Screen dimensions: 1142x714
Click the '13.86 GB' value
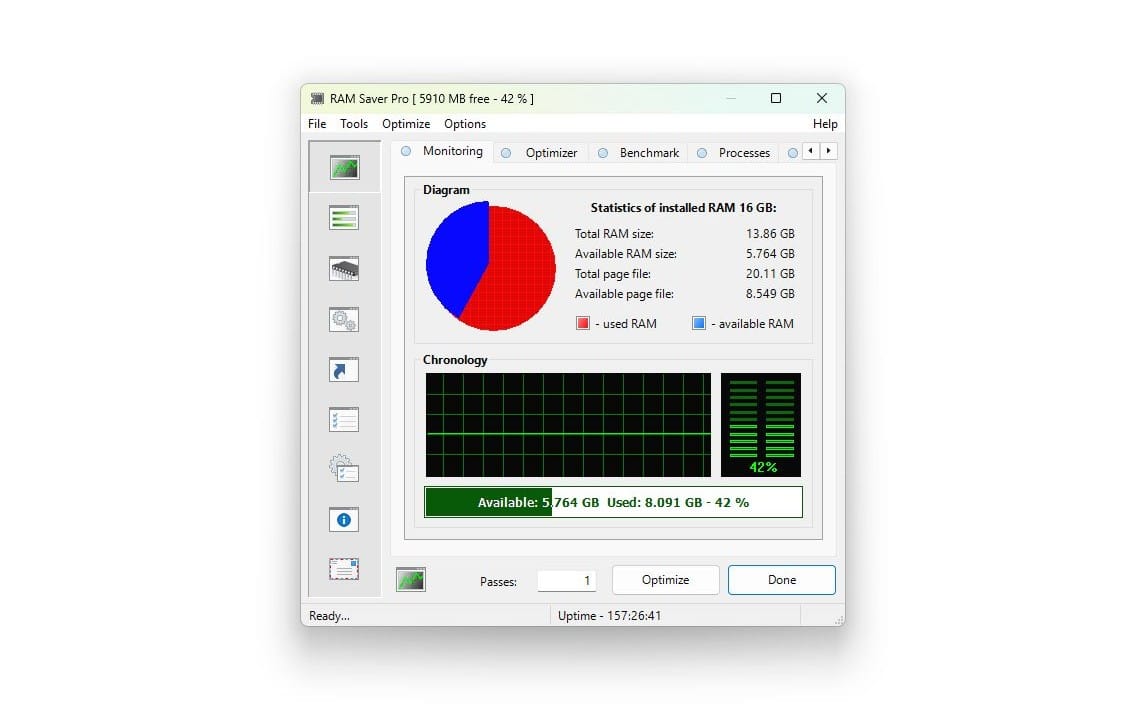click(770, 234)
